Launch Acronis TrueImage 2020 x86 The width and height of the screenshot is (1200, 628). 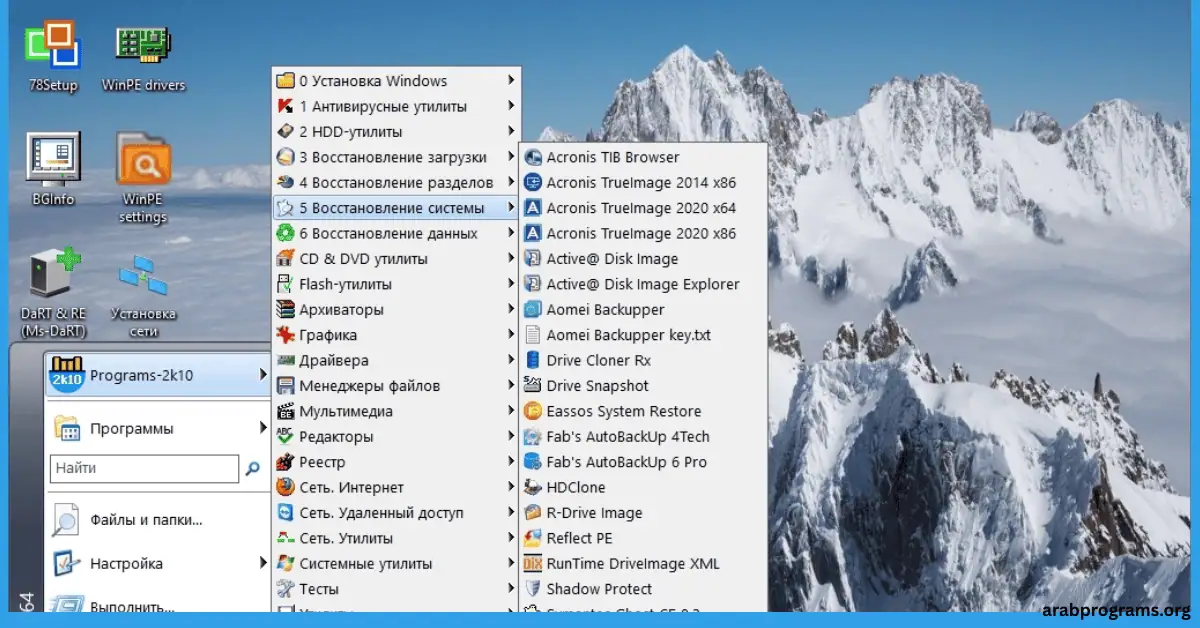[x=643, y=233]
